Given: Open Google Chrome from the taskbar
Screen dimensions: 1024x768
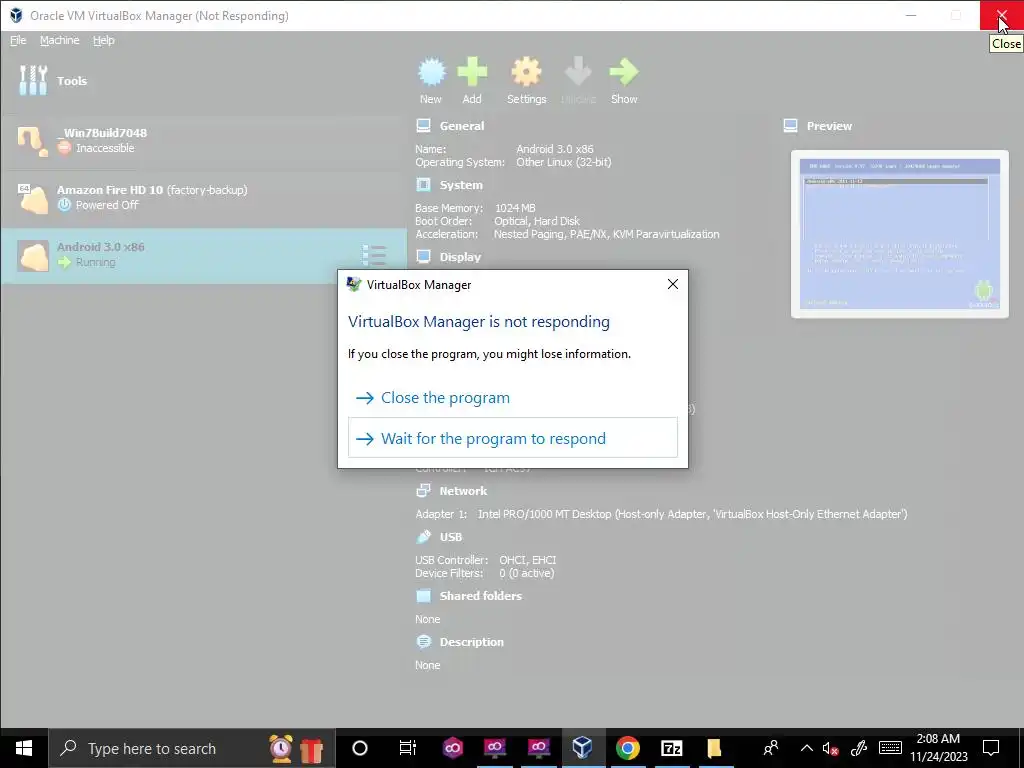Looking at the screenshot, I should click(627, 748).
